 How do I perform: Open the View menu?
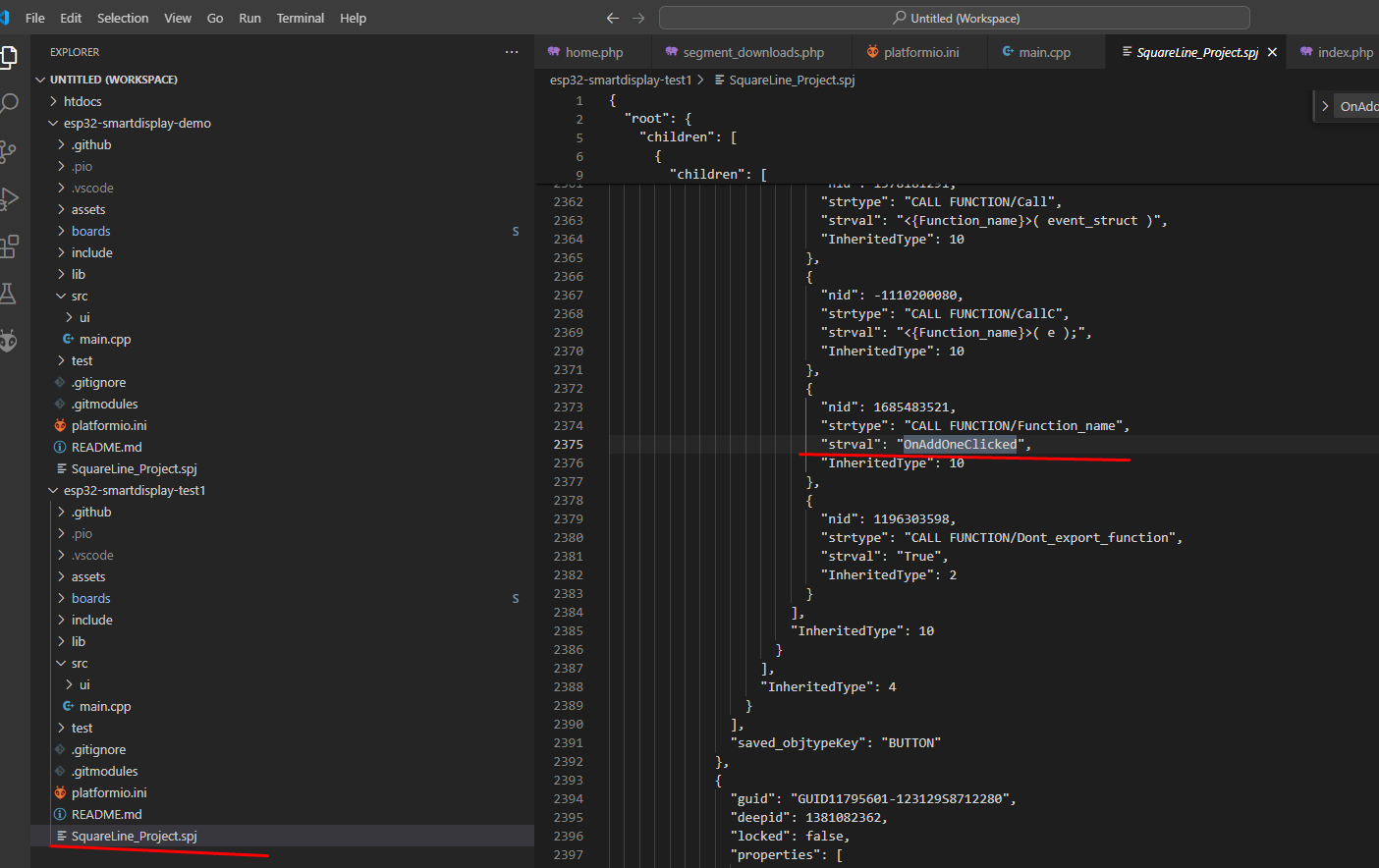178,18
